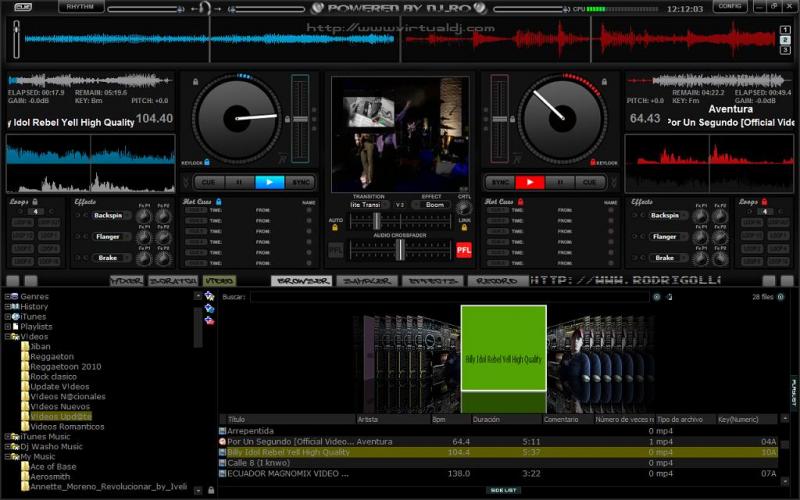Click the left pitch slider lock icon

tap(287, 119)
